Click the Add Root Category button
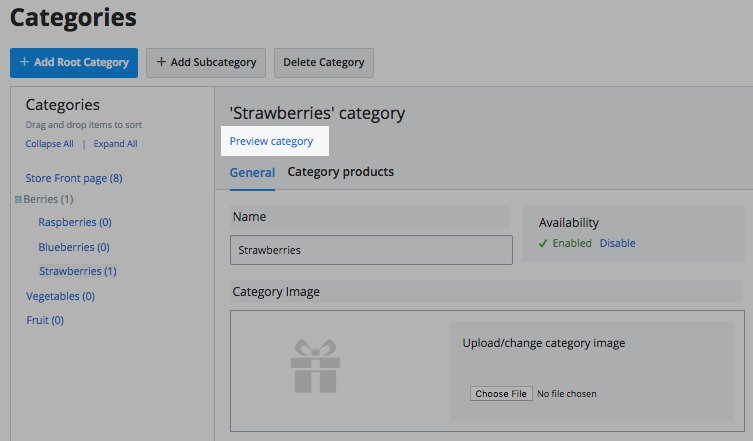This screenshot has height=441, width=753. 74,62
